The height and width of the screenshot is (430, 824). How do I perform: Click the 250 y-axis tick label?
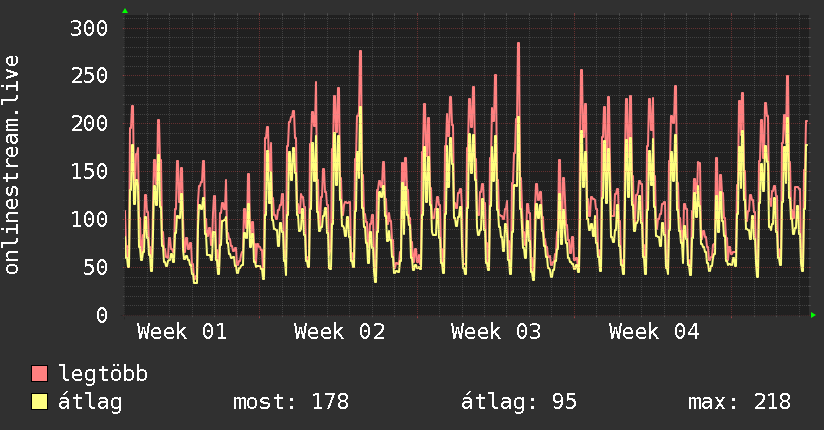point(89,76)
